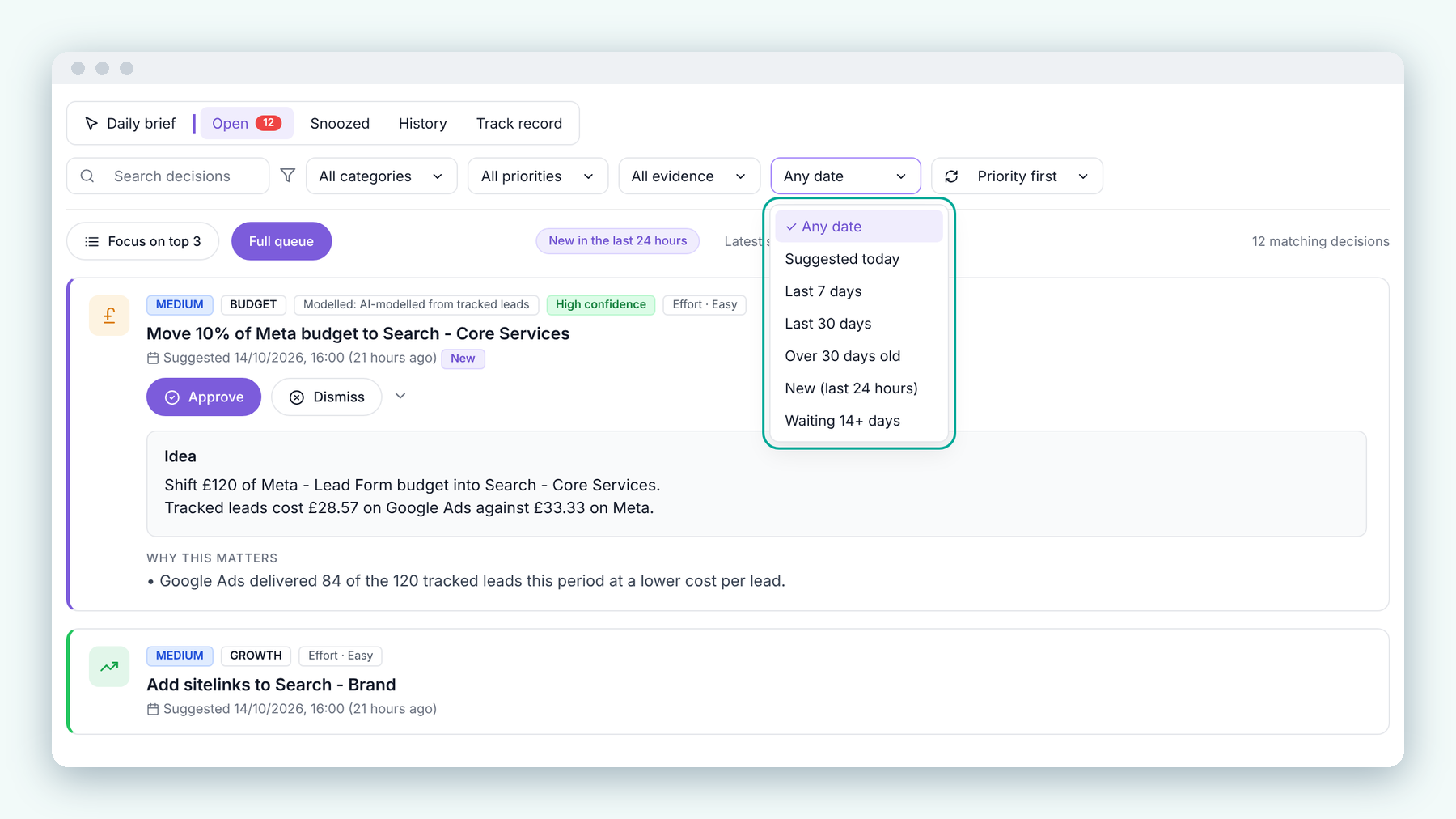Image resolution: width=1456 pixels, height=819 pixels.
Task: Toggle the New in the last 24 hours chip
Action: (618, 240)
